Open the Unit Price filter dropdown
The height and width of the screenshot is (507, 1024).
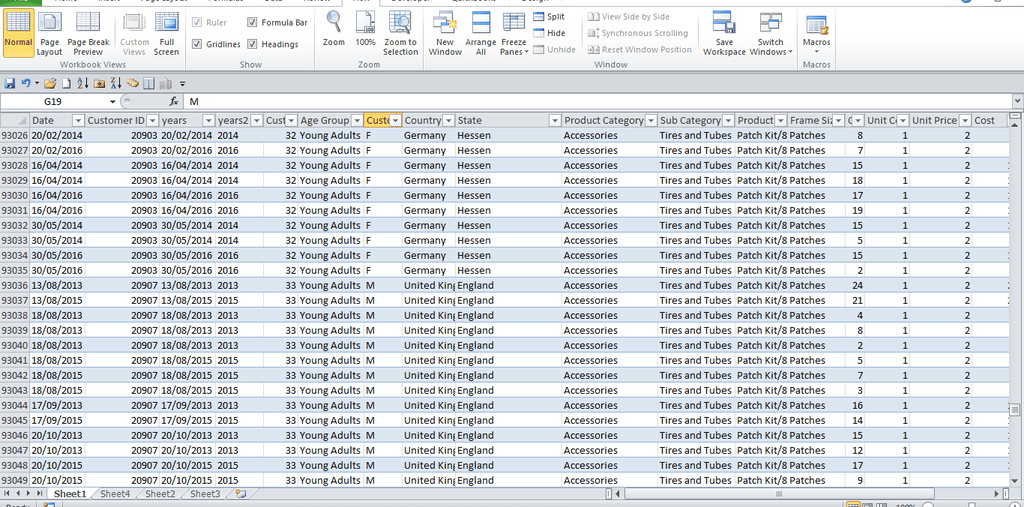[x=965, y=120]
